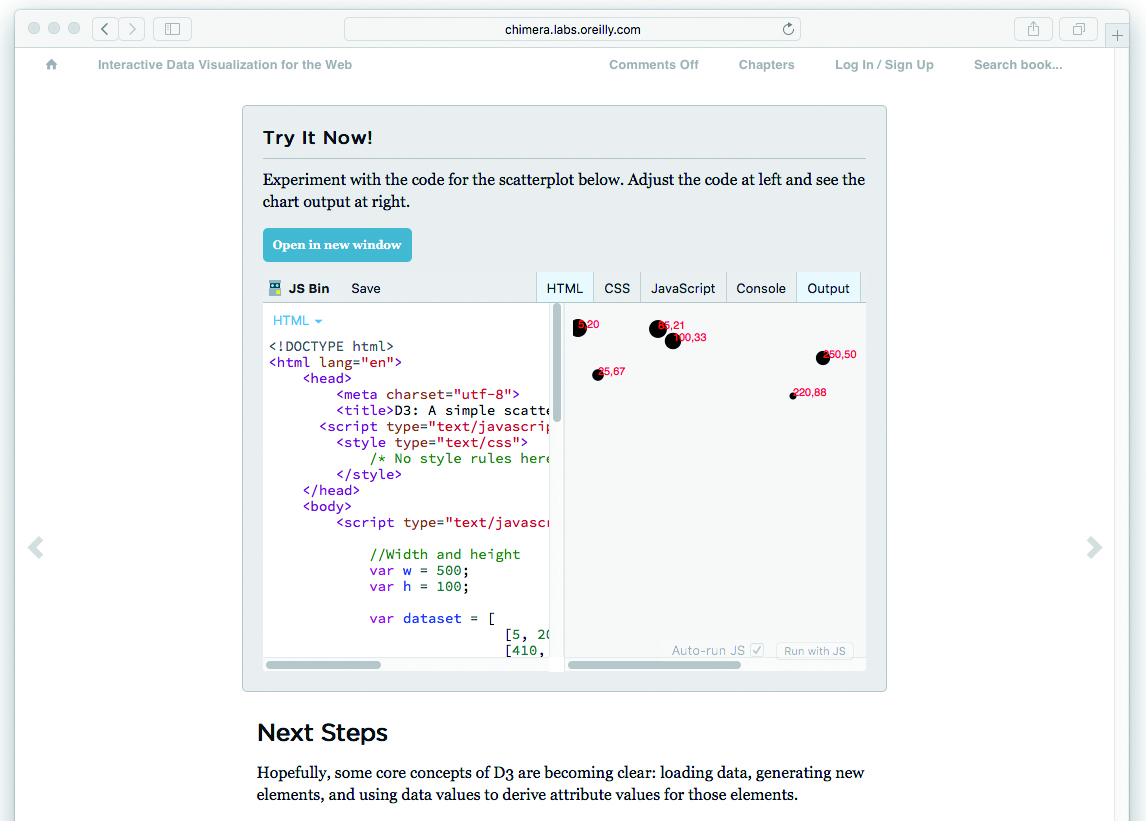Screen dimensions: 1146x821
Task: Open the Chapters menu
Action: click(x=766, y=65)
